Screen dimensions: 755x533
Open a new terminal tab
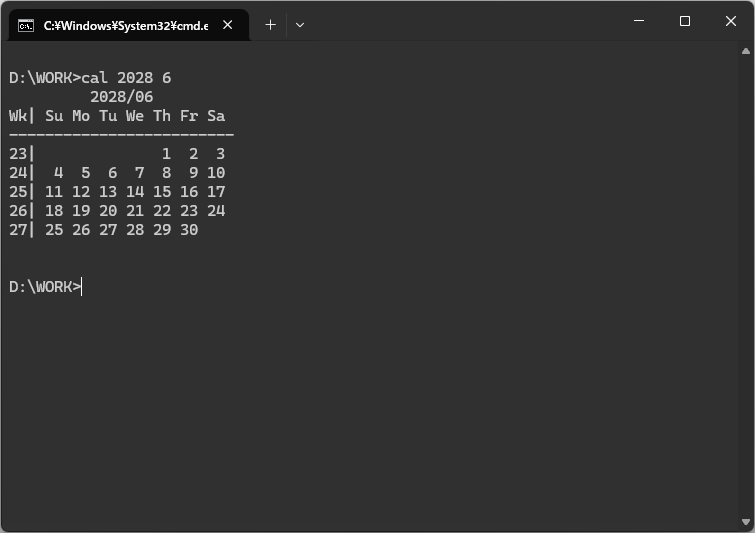click(271, 25)
